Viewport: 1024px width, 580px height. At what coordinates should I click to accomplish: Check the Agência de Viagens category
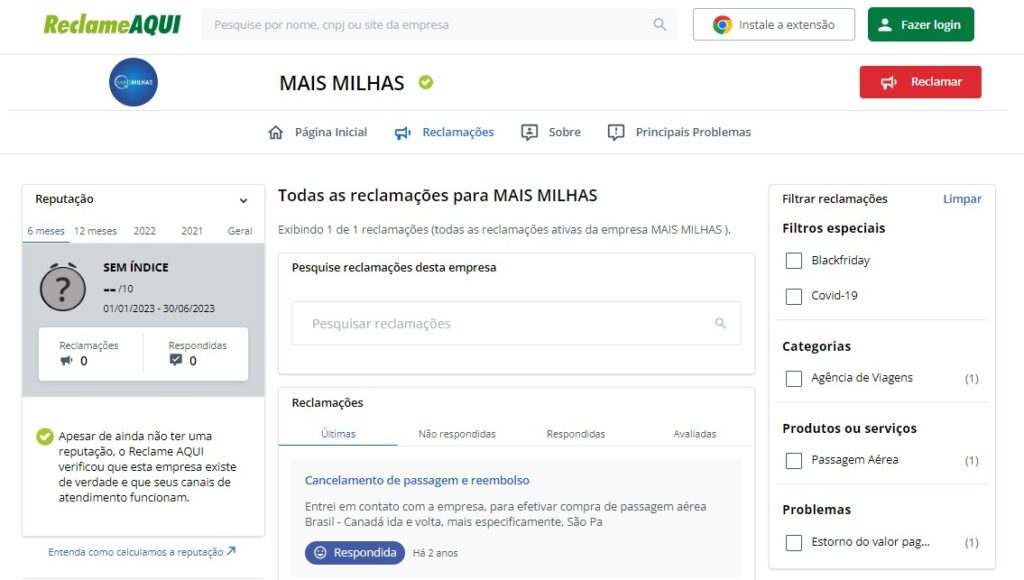(x=794, y=378)
